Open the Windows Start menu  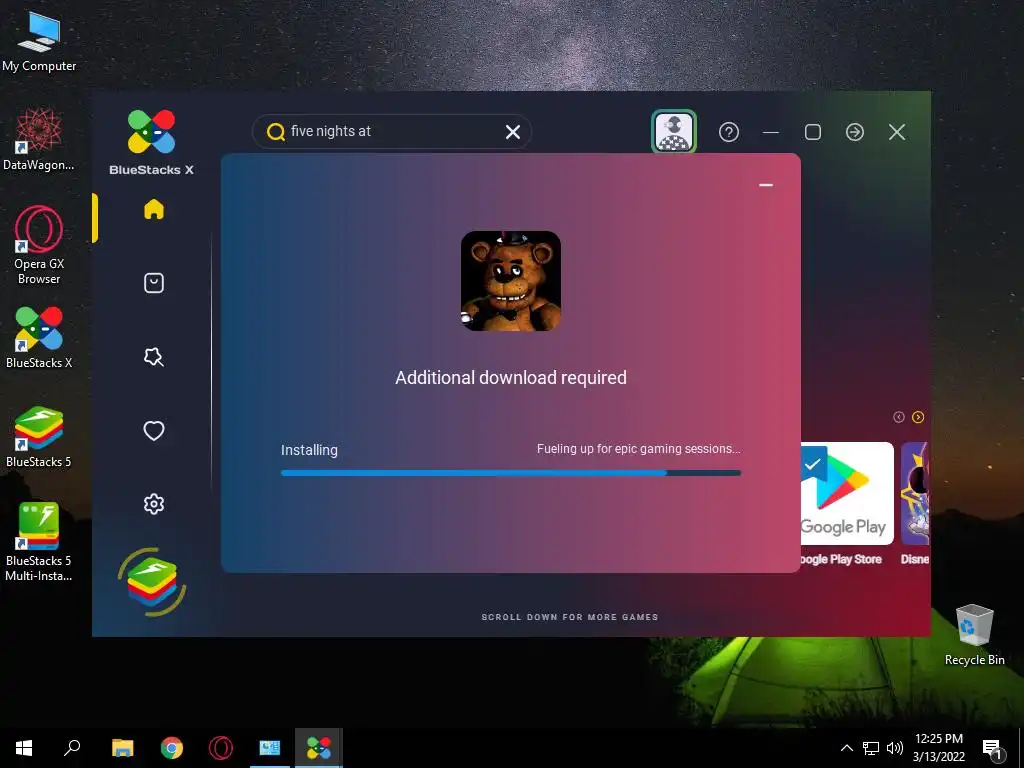coord(24,748)
